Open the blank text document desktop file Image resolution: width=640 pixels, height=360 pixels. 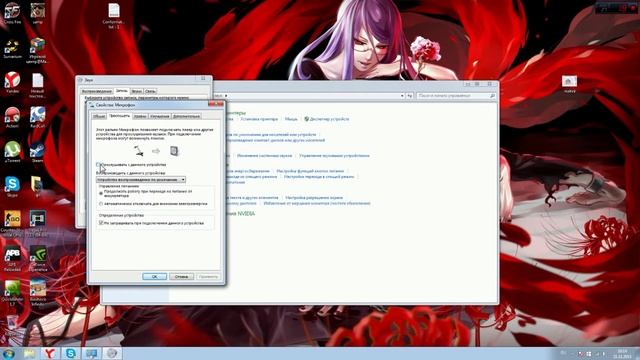tap(37, 84)
